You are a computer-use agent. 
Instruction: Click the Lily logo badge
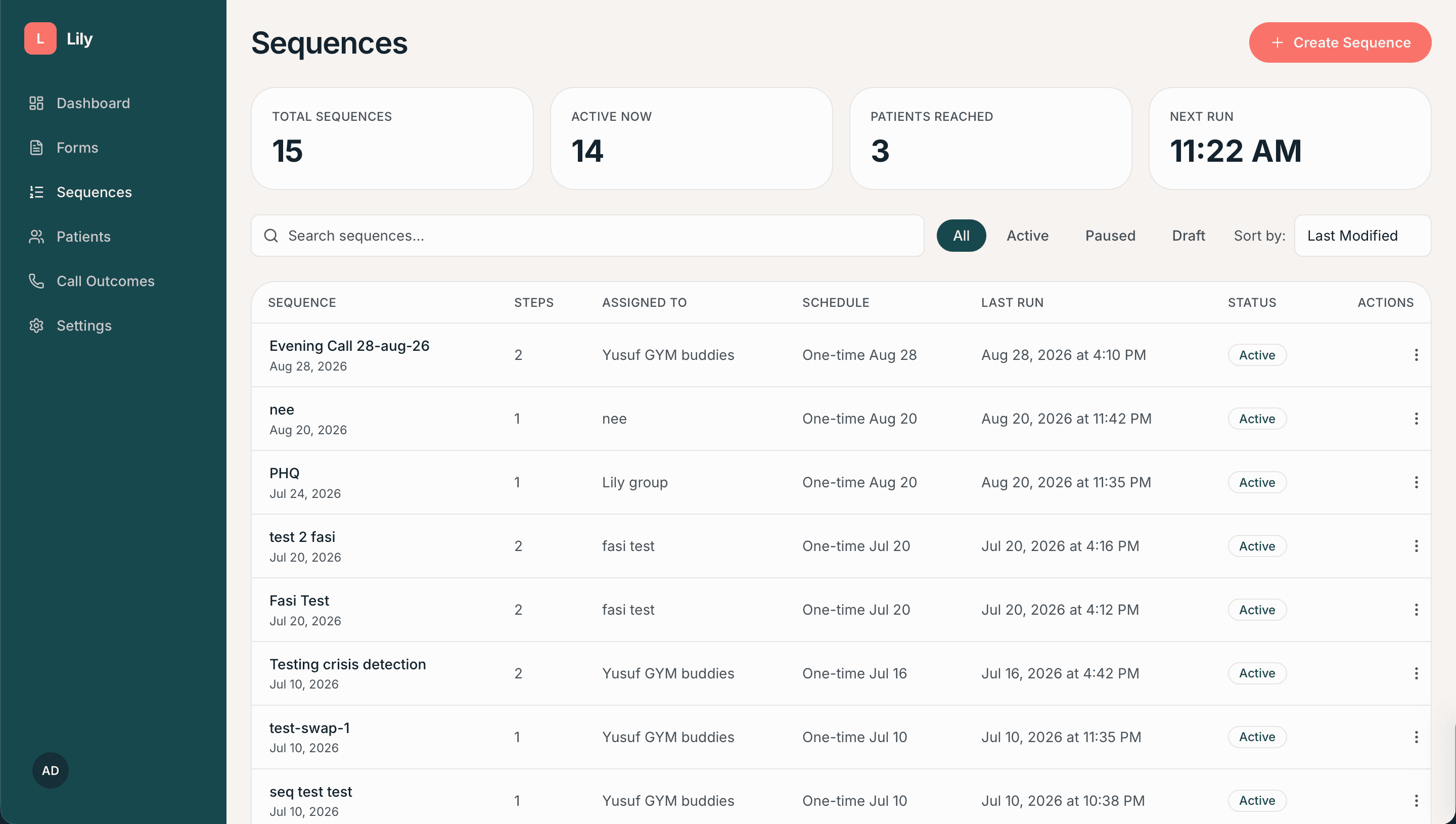coord(40,38)
